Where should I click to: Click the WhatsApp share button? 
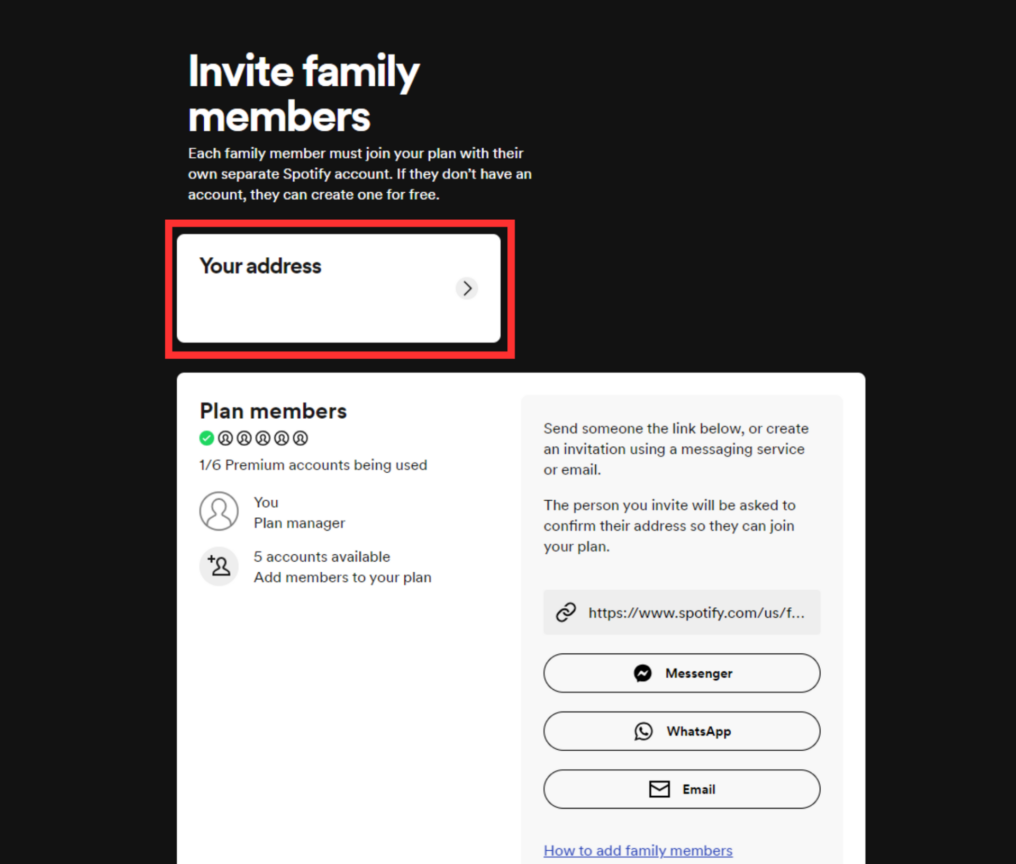point(681,730)
